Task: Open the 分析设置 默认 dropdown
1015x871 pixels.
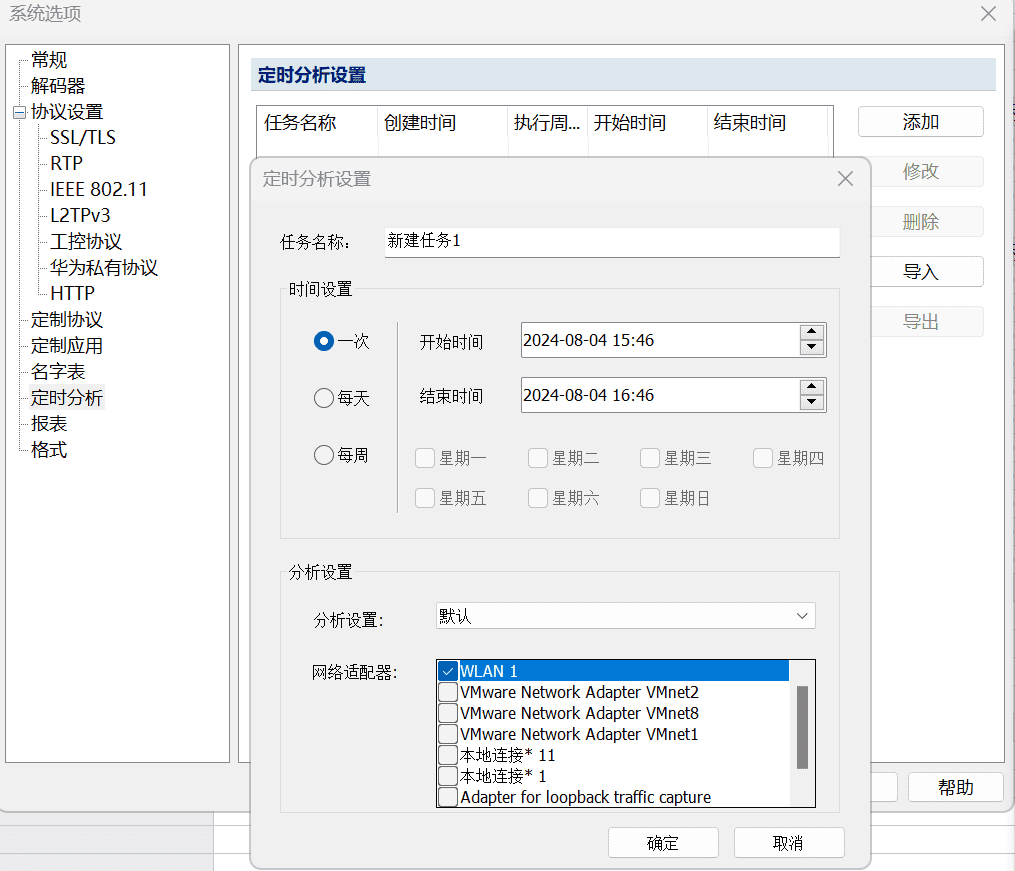Action: point(626,616)
